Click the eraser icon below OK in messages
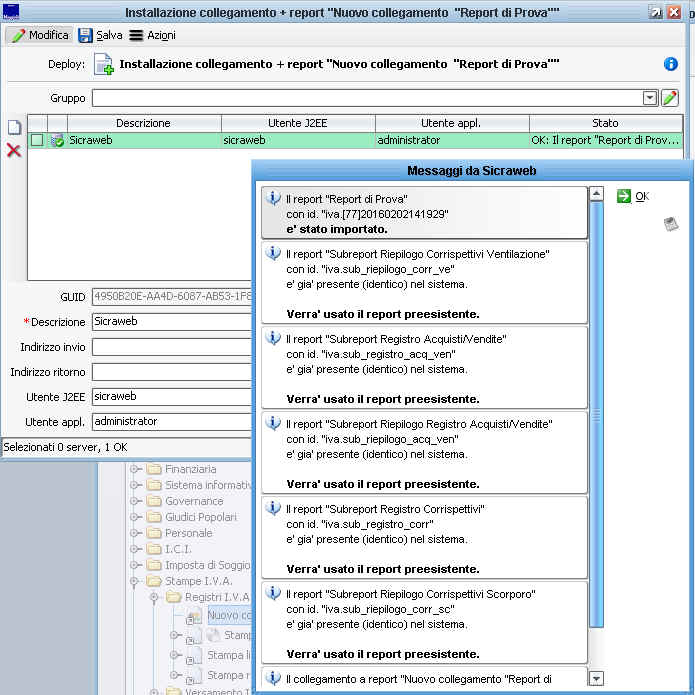The width and height of the screenshot is (695, 695). 671,224
